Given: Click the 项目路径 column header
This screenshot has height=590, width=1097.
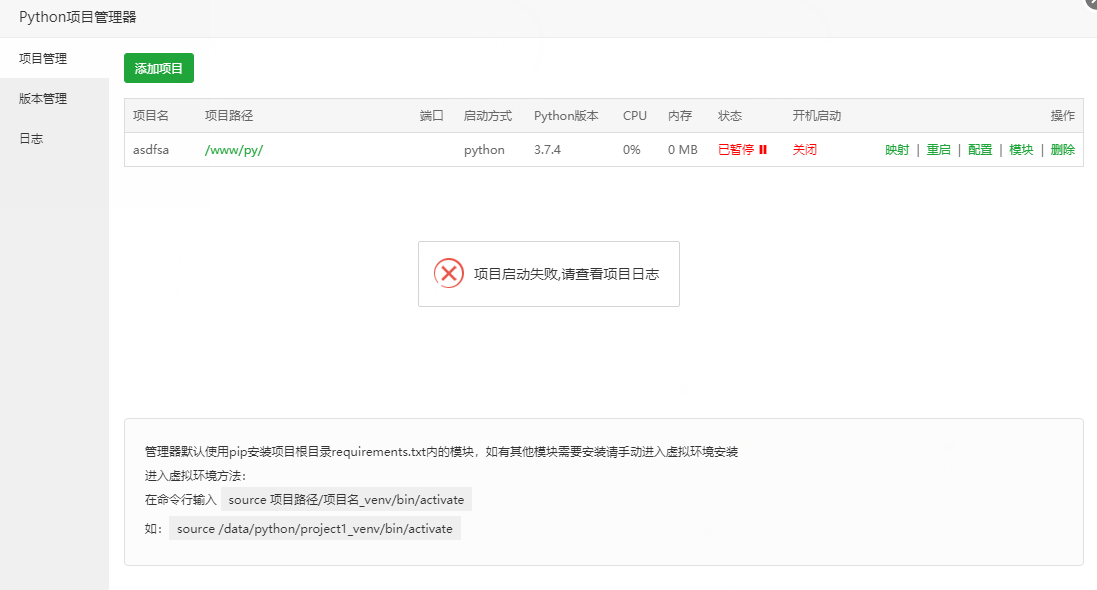Looking at the screenshot, I should point(229,115).
